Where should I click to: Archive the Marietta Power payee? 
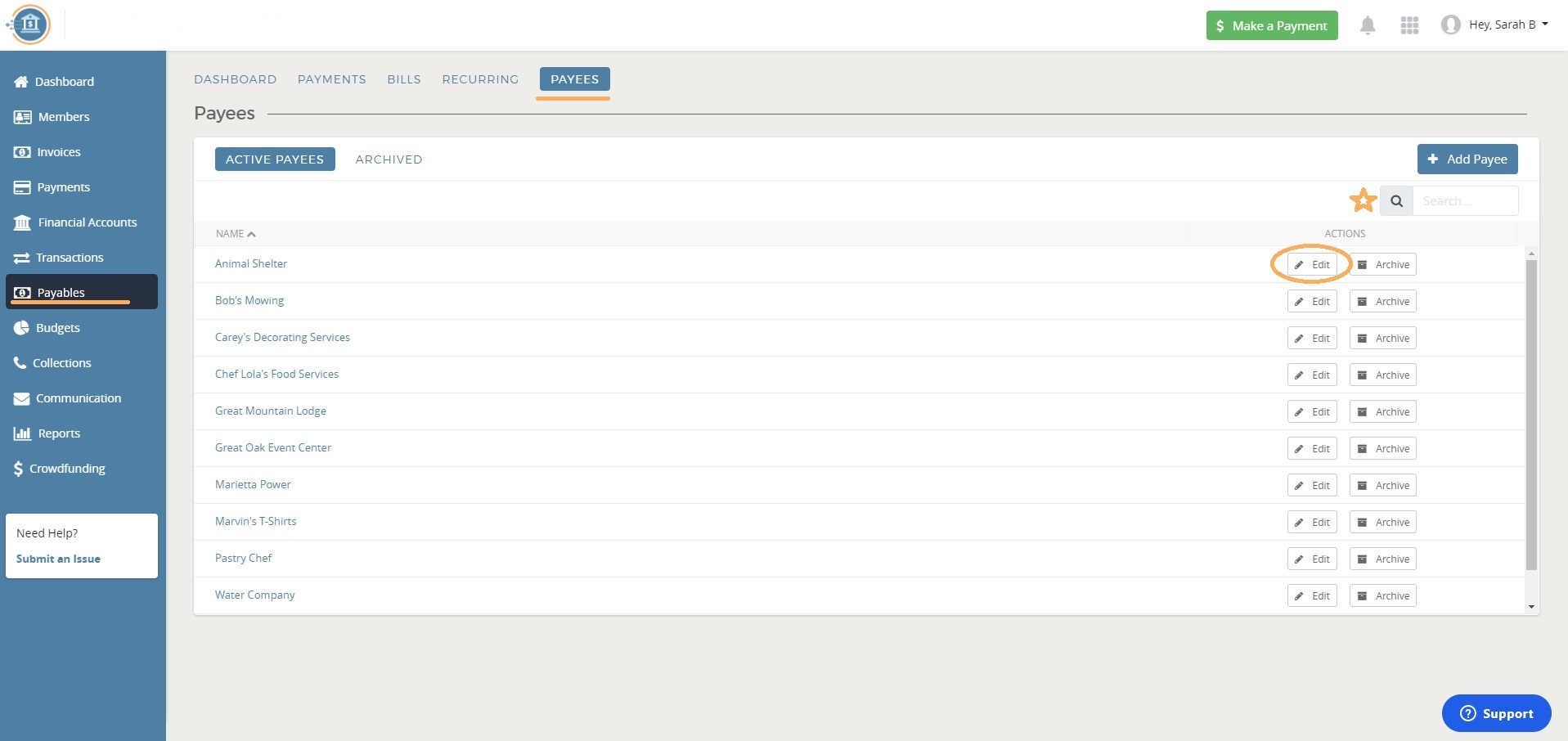tap(1382, 486)
